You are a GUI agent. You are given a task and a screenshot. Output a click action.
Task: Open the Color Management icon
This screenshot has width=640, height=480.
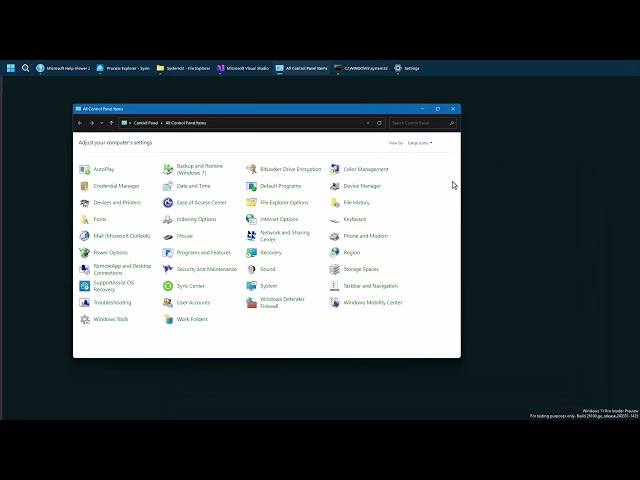click(x=335, y=169)
